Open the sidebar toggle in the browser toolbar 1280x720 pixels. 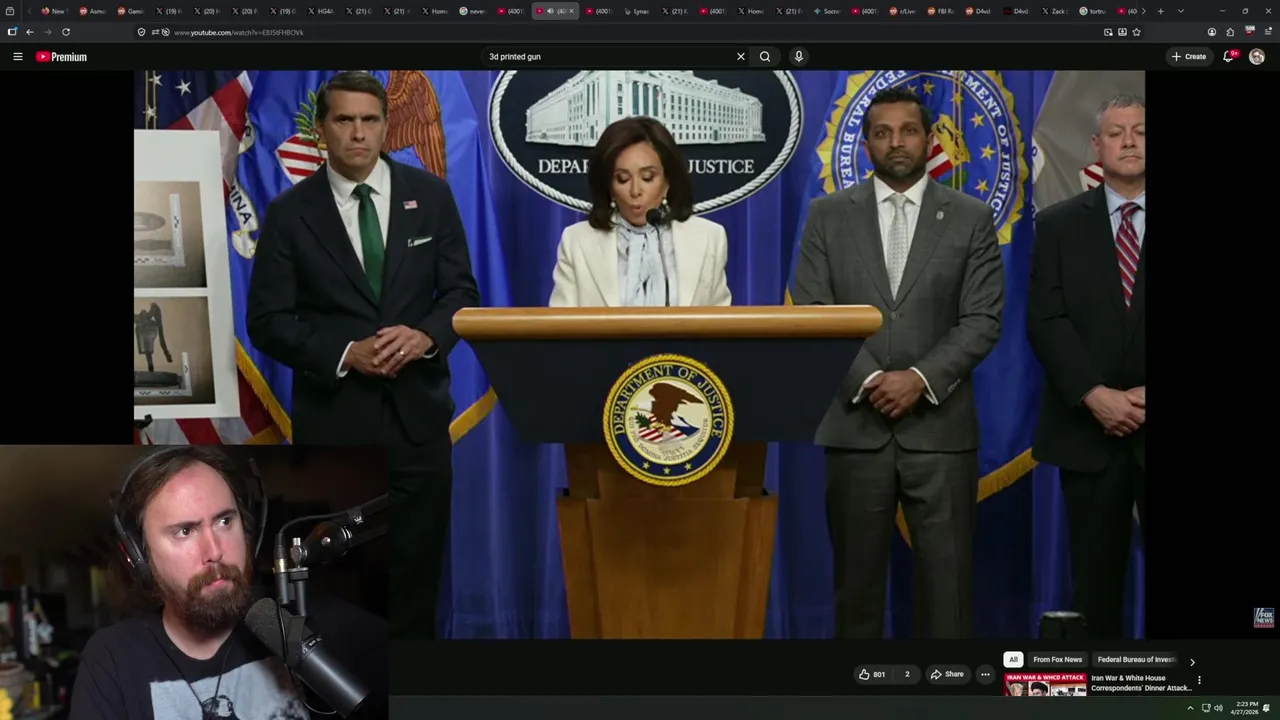click(12, 32)
